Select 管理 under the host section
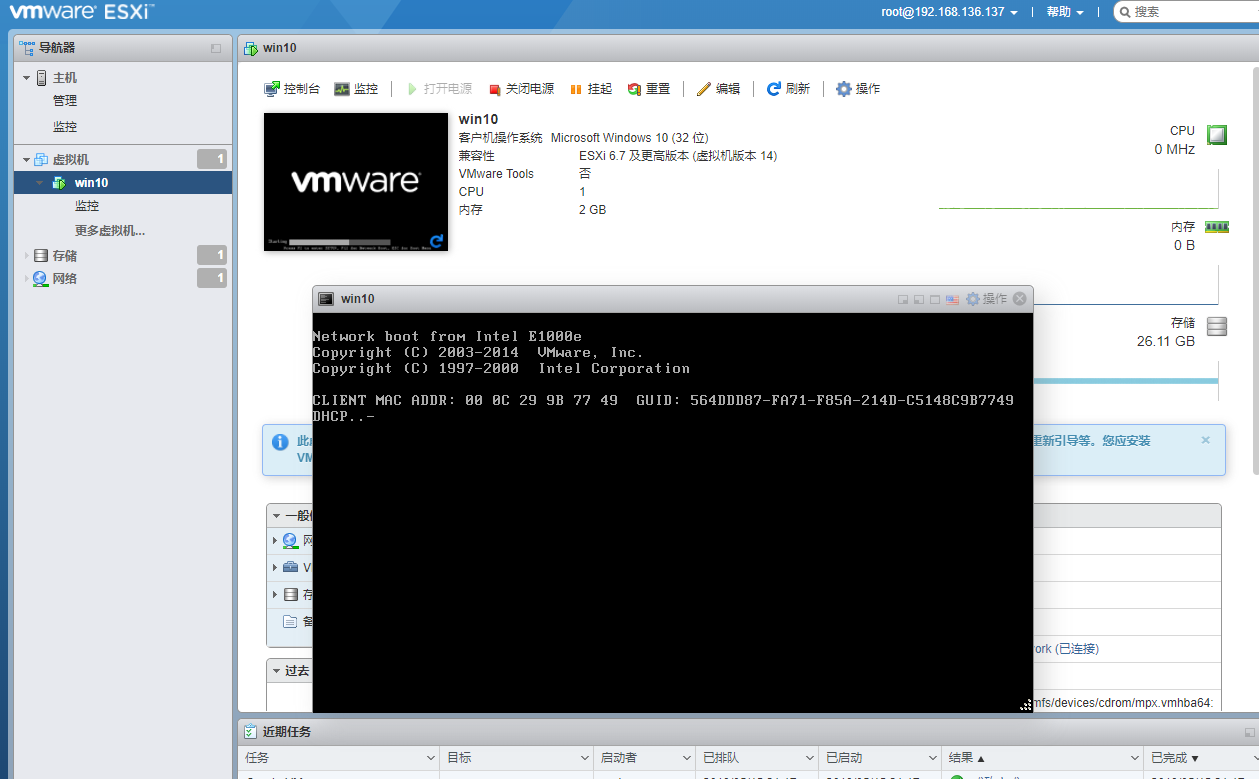 65,101
